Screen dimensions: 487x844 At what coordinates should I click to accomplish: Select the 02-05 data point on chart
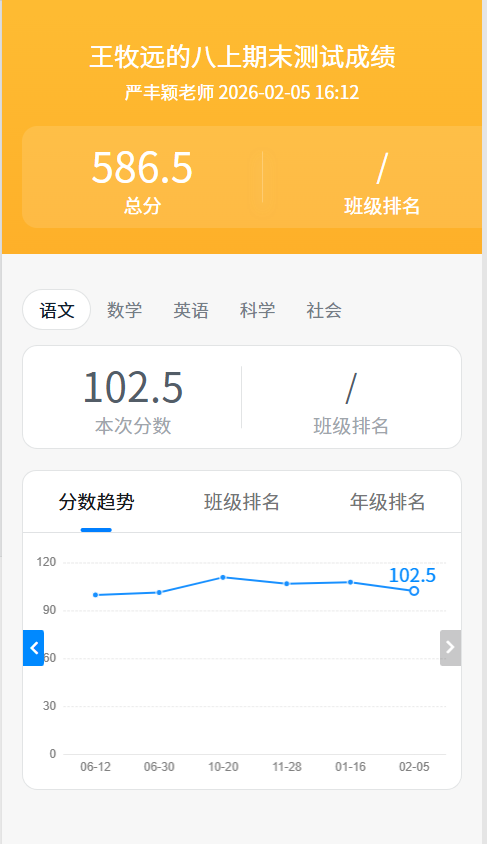click(x=414, y=591)
